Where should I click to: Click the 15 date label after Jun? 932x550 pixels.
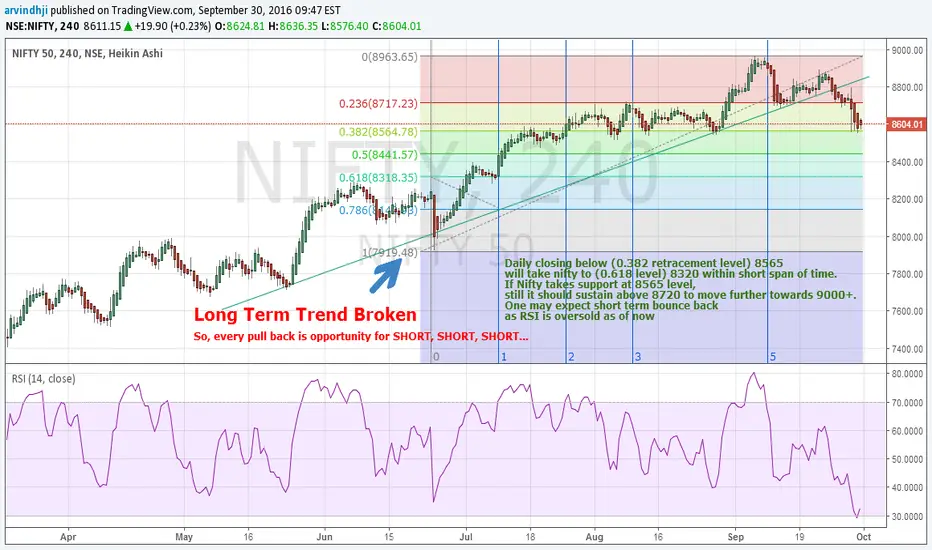pos(389,537)
